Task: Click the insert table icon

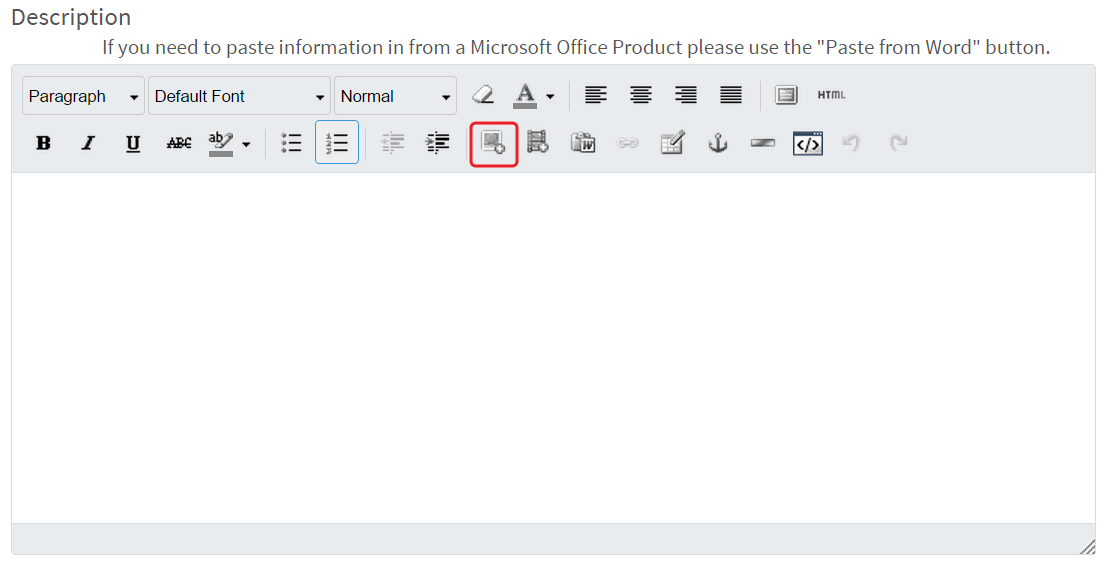Action: pyautogui.click(x=672, y=143)
